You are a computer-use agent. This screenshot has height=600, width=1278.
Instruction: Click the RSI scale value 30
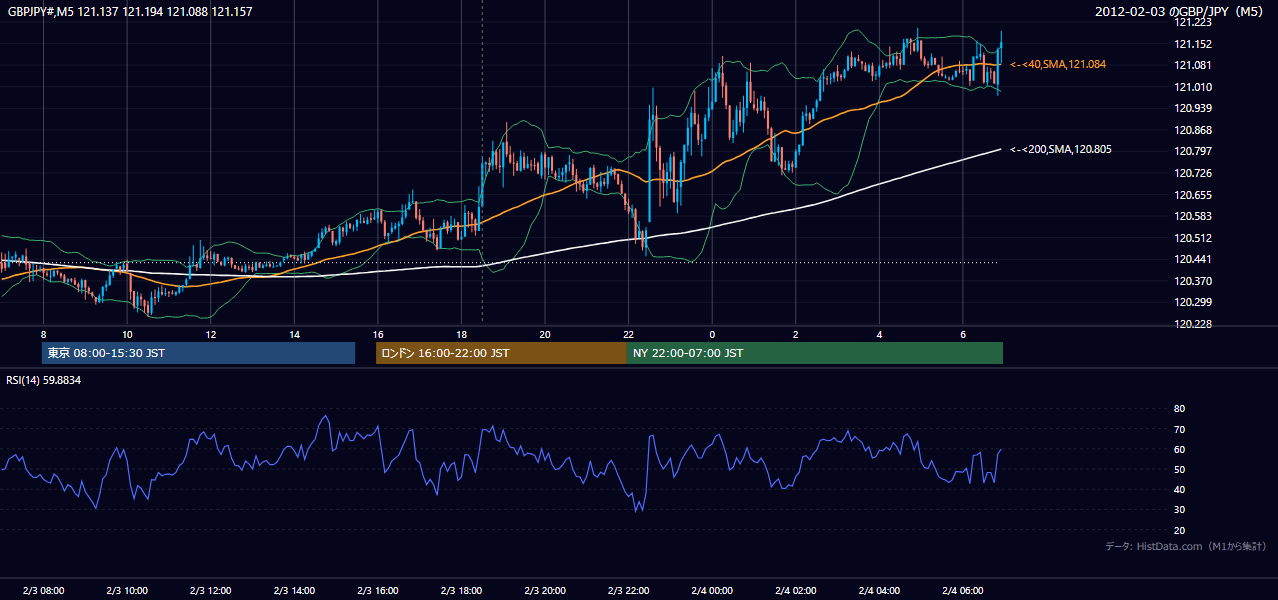coord(1180,510)
